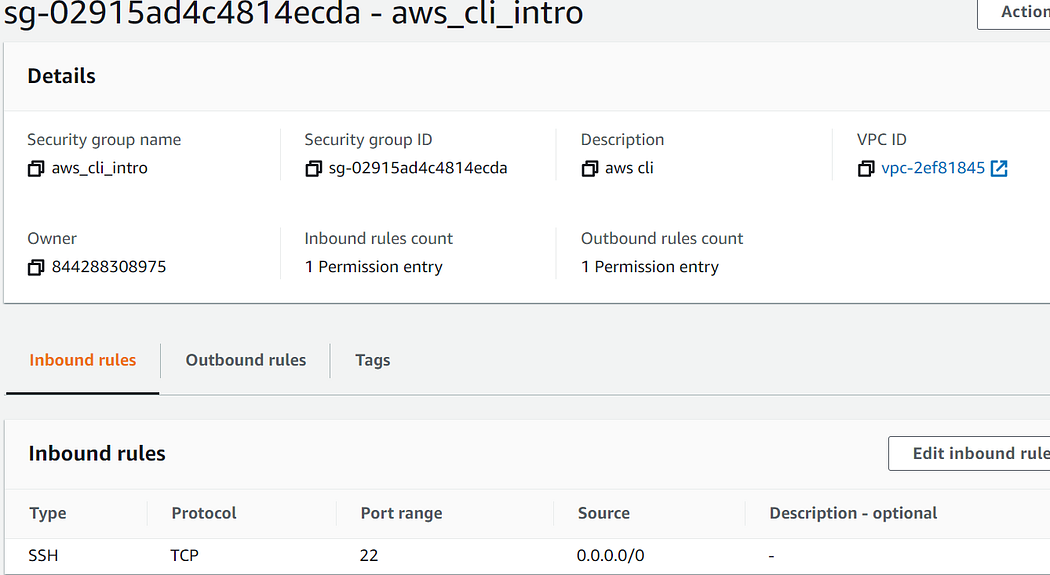Copy the security group ID value
1050x575 pixels.
point(314,168)
